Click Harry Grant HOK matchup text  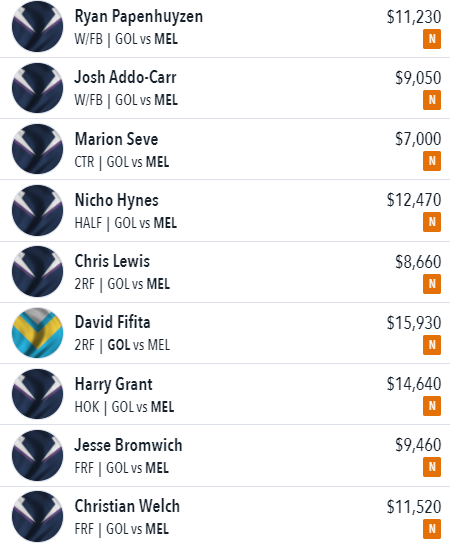124,407
